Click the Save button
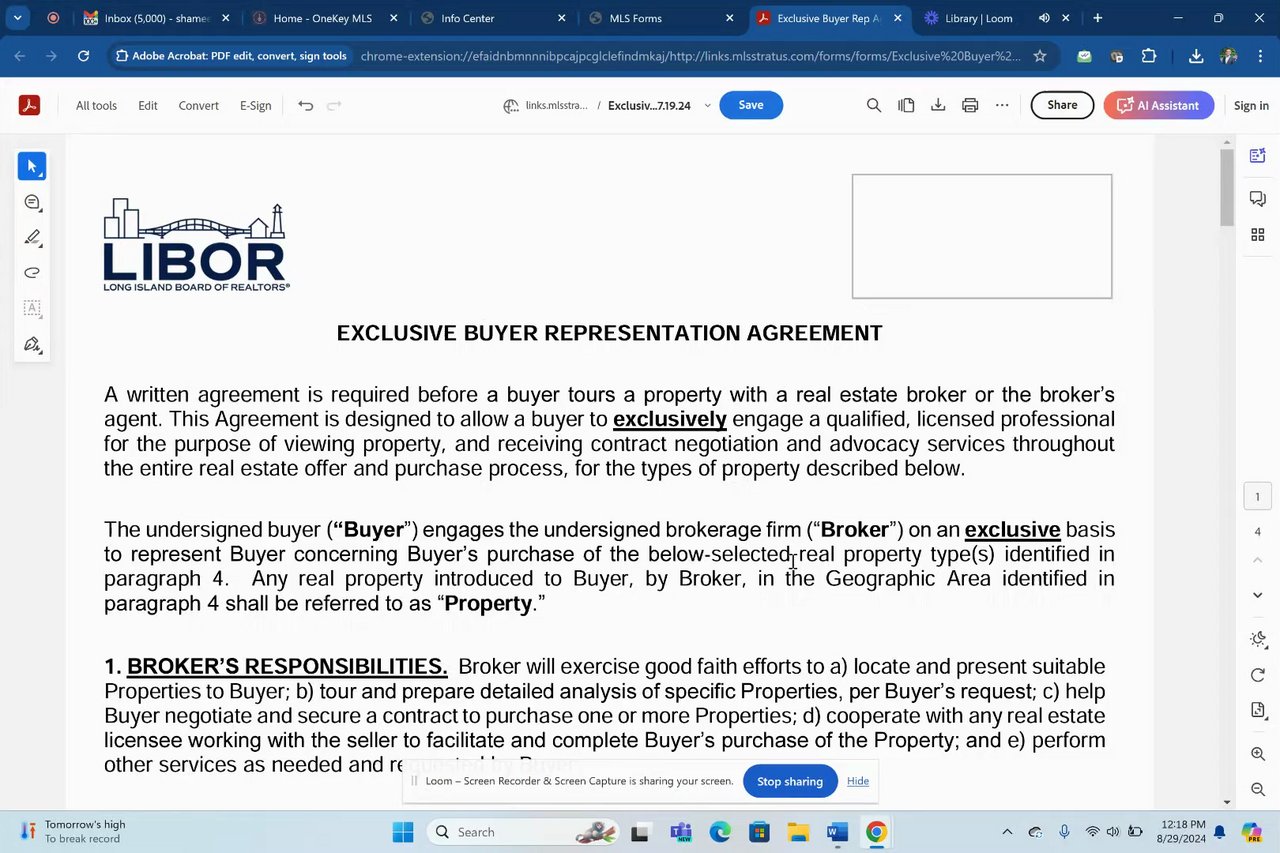The height and width of the screenshot is (853, 1280). (751, 105)
